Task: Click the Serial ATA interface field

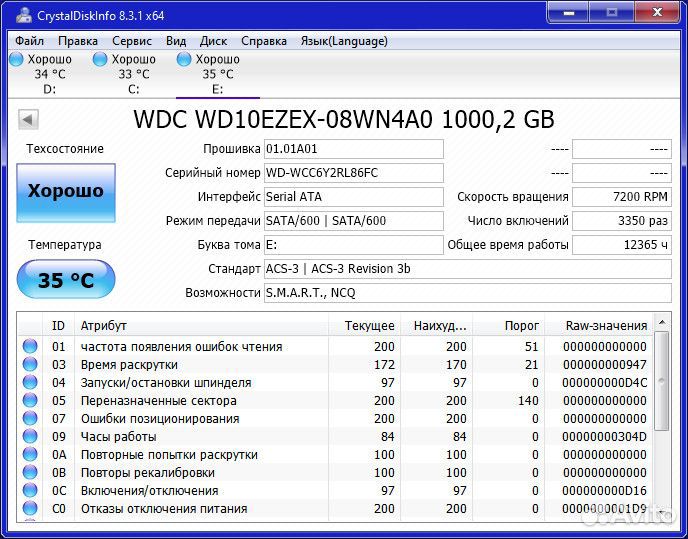Action: pyautogui.click(x=354, y=197)
